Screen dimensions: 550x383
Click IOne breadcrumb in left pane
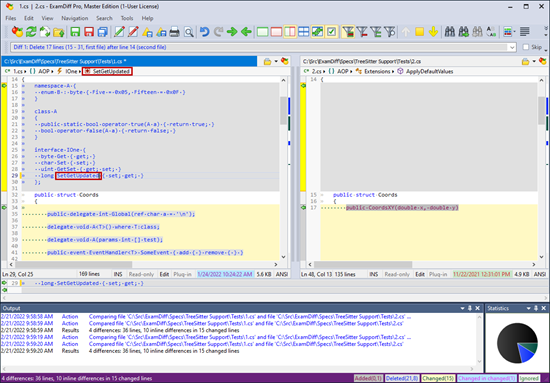point(71,71)
